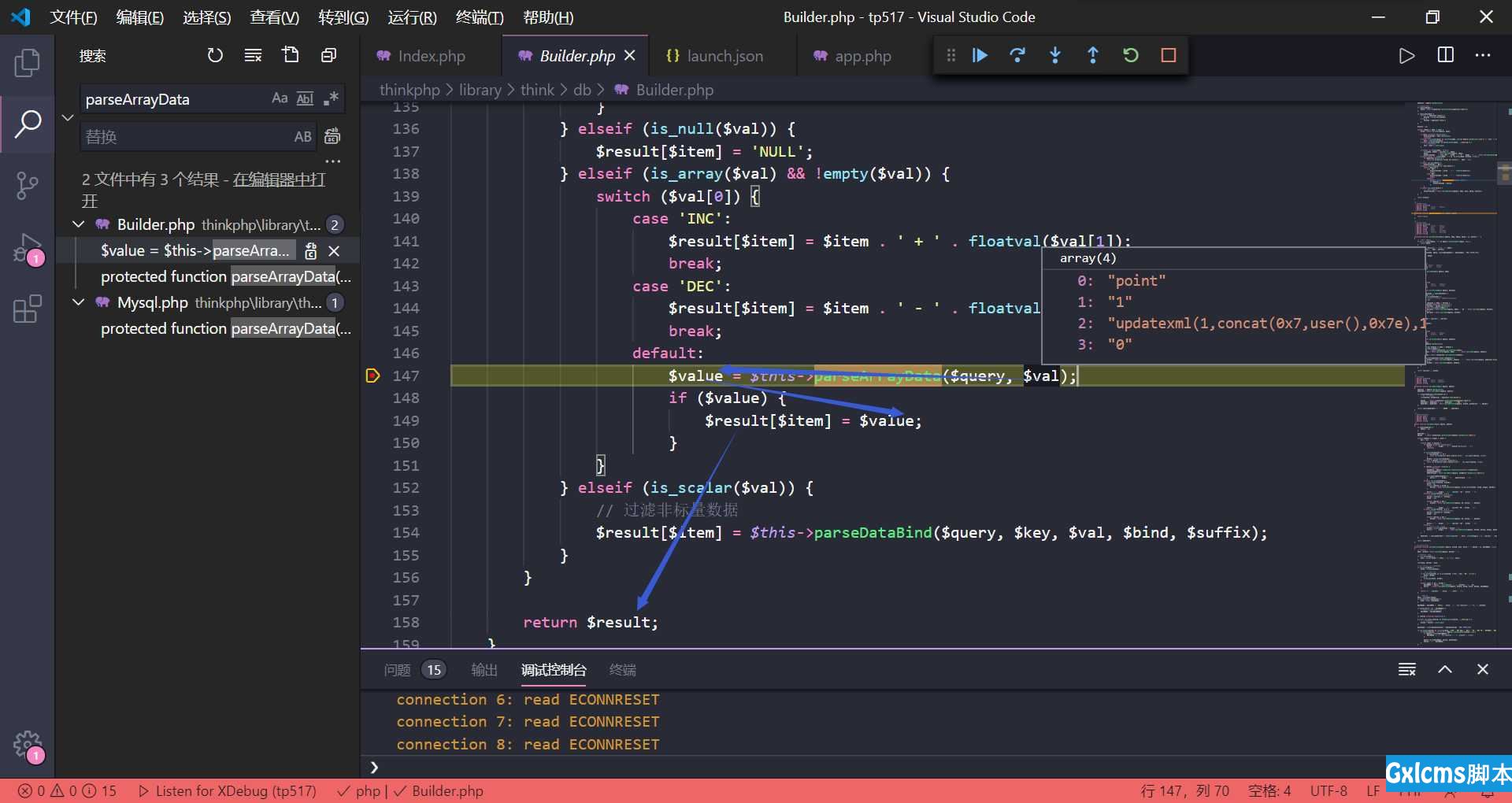This screenshot has height=803, width=1512.
Task: Maximize the bottom panel size
Action: pyautogui.click(x=1445, y=669)
